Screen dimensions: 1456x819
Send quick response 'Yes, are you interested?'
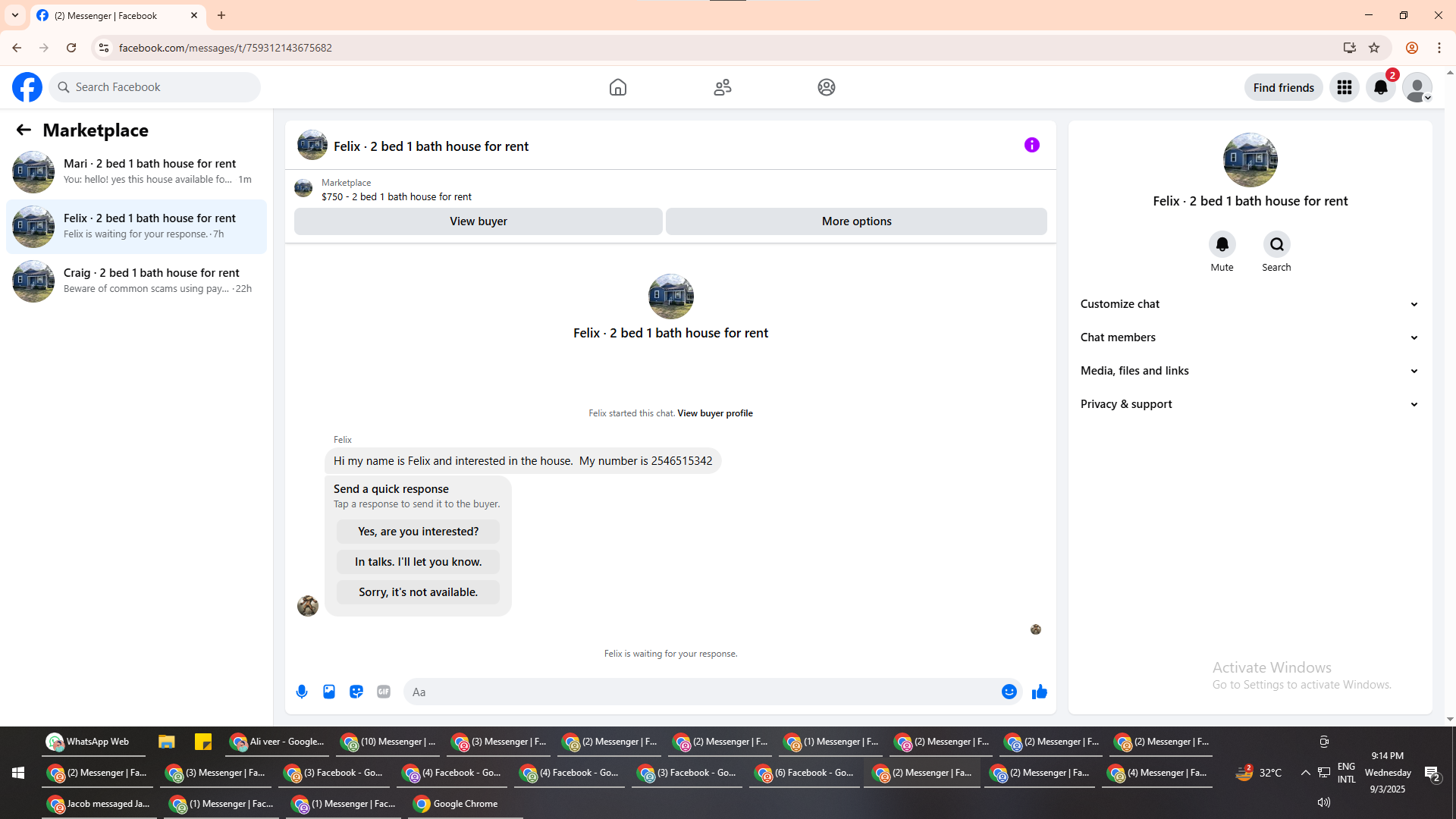point(419,532)
